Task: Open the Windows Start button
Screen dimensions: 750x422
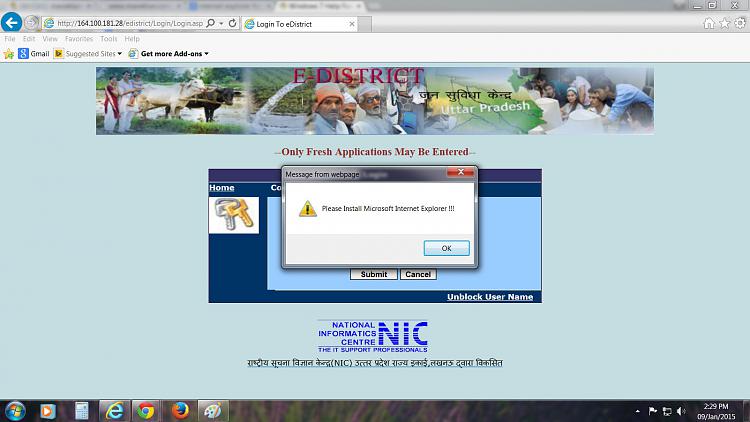Action: click(15, 411)
